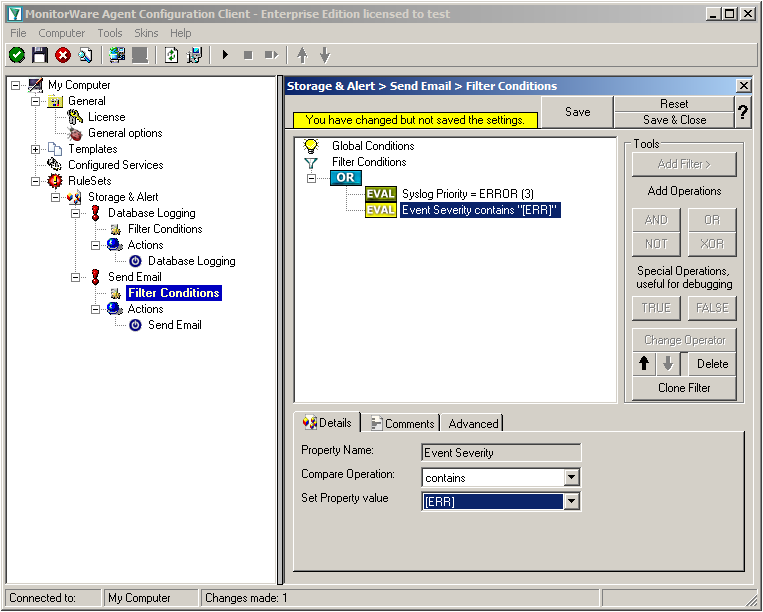Click the grey move-down arrow in Tools
The width and height of the screenshot is (763, 612).
coord(668,363)
